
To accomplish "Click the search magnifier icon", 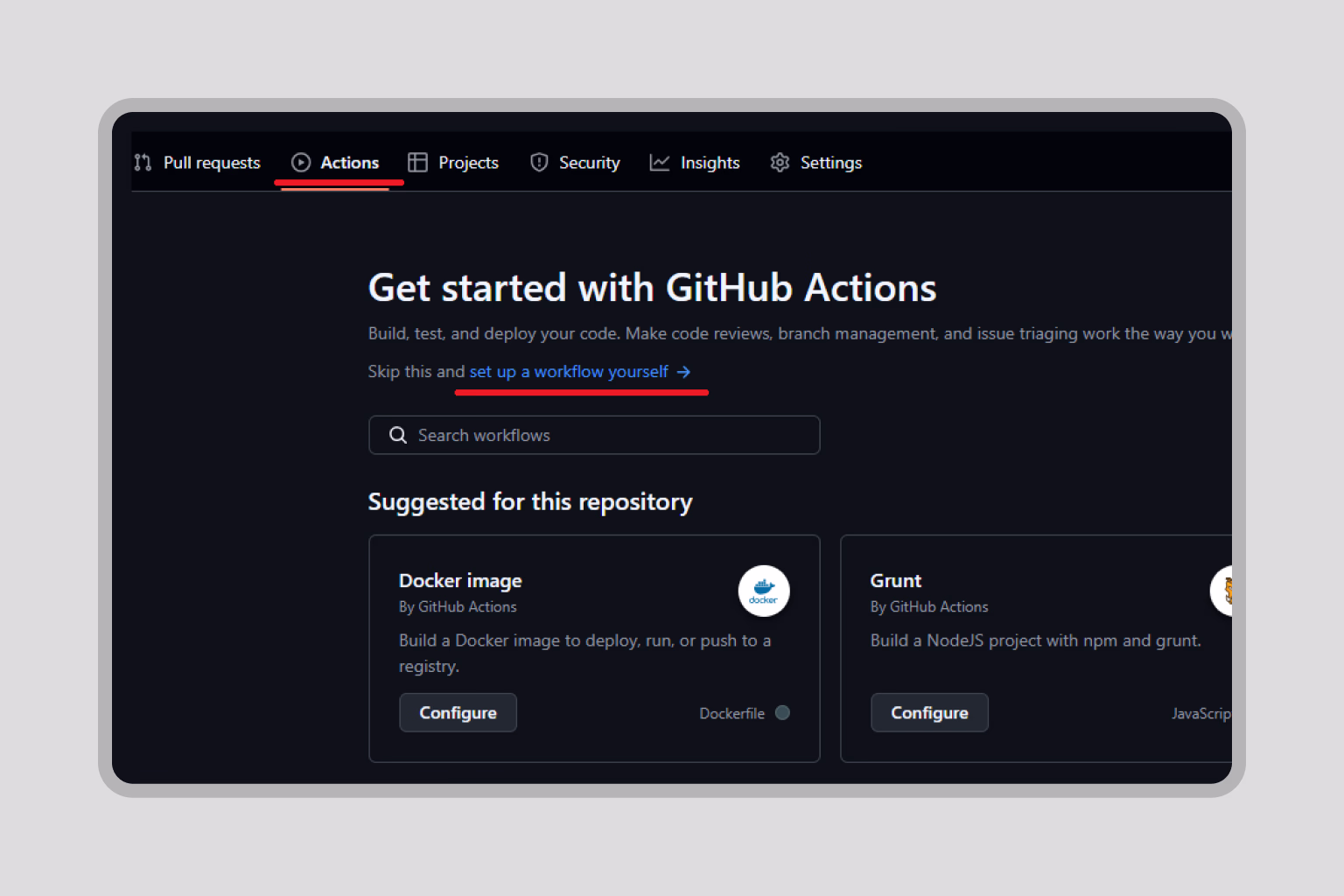I will [x=398, y=435].
